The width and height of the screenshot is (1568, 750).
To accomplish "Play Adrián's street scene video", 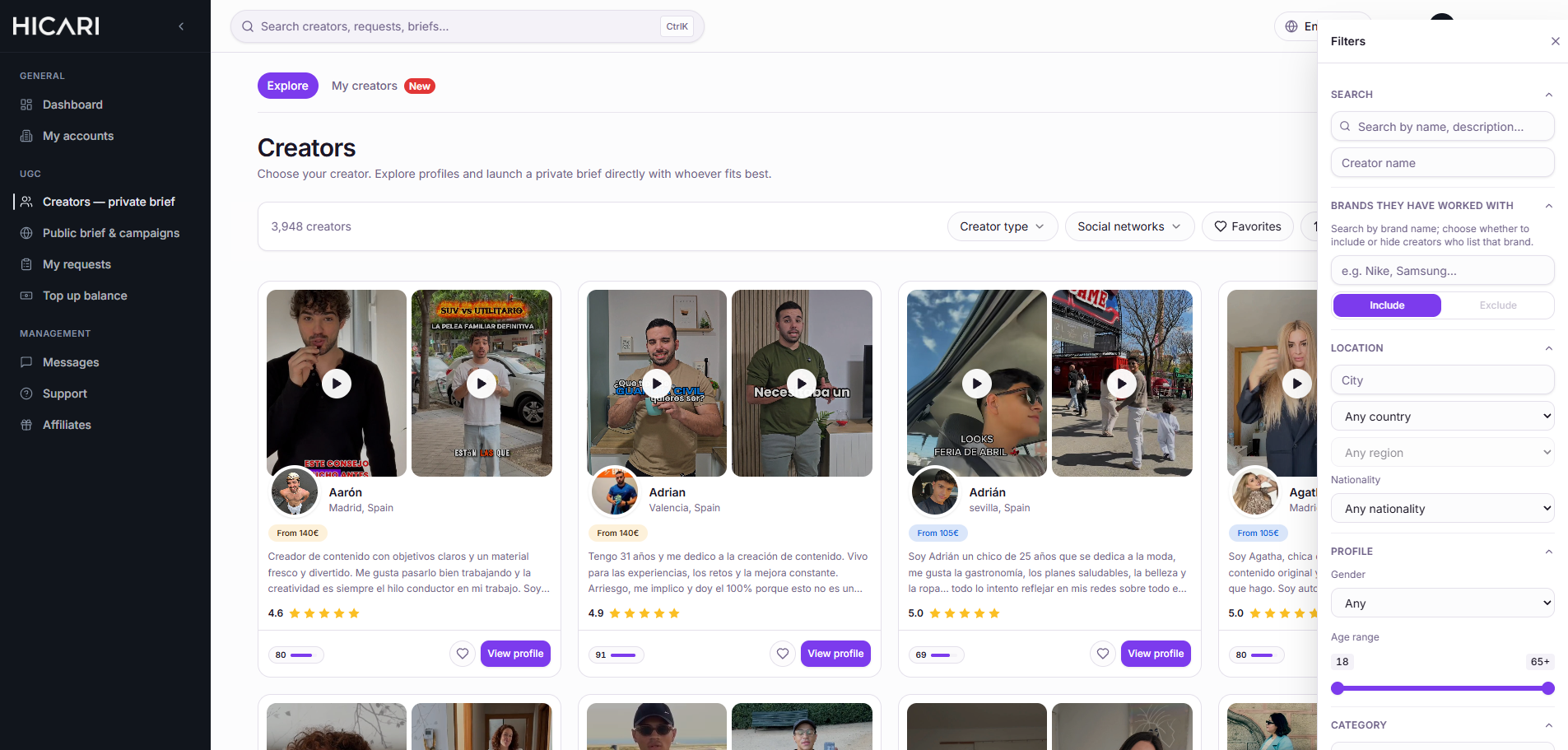I will tap(1122, 384).
